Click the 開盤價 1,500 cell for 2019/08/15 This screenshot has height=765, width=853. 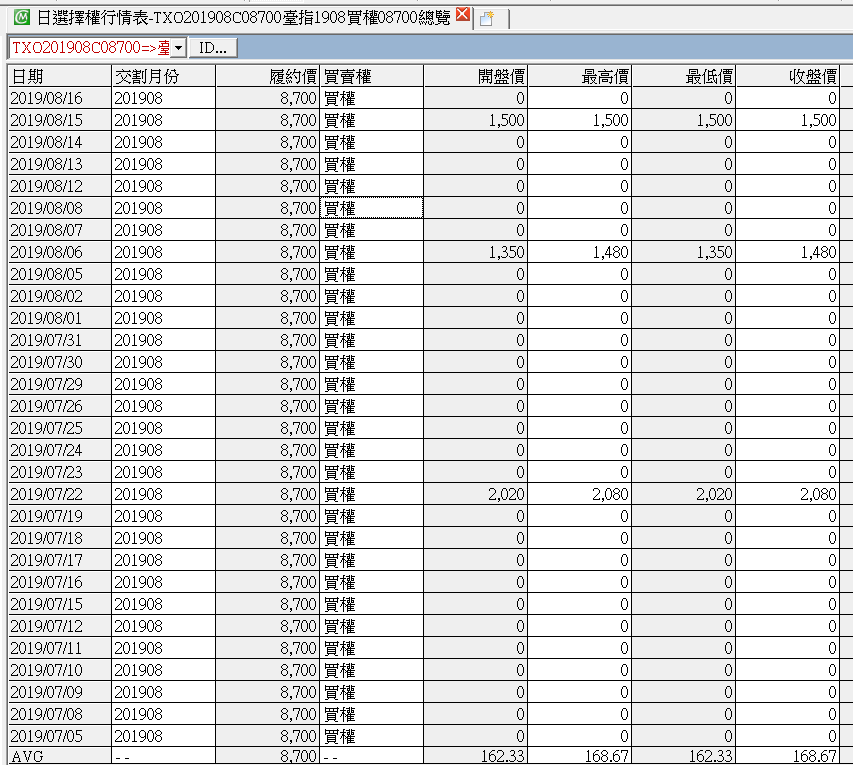475,120
